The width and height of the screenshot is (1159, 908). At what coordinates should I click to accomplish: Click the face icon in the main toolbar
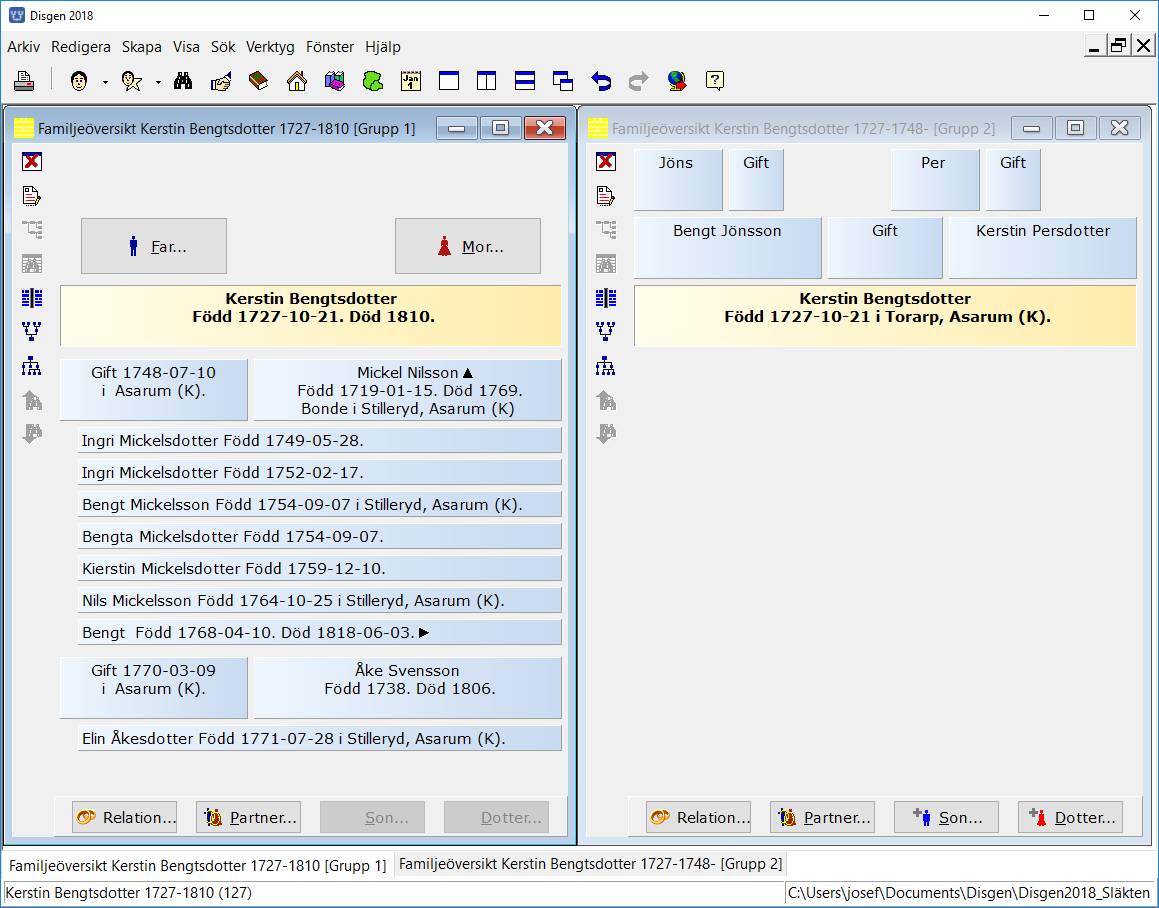point(79,81)
